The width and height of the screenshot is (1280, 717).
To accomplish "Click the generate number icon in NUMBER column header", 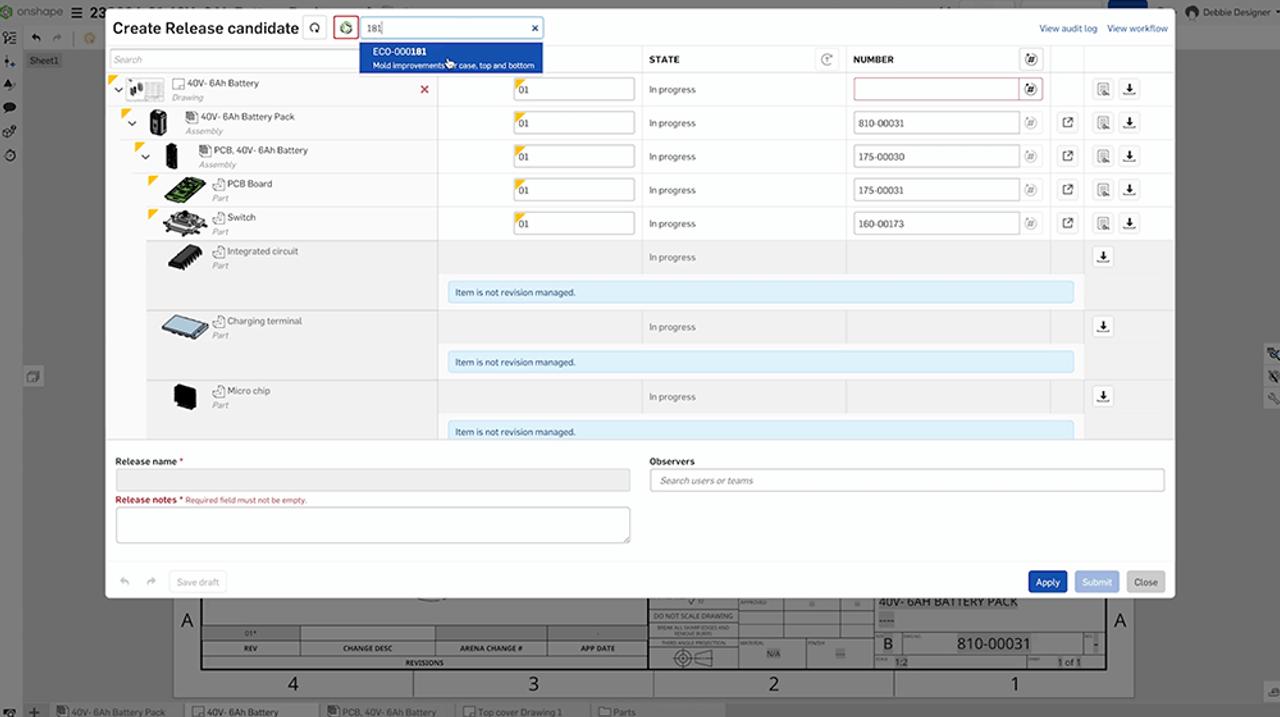I will 1030,59.
